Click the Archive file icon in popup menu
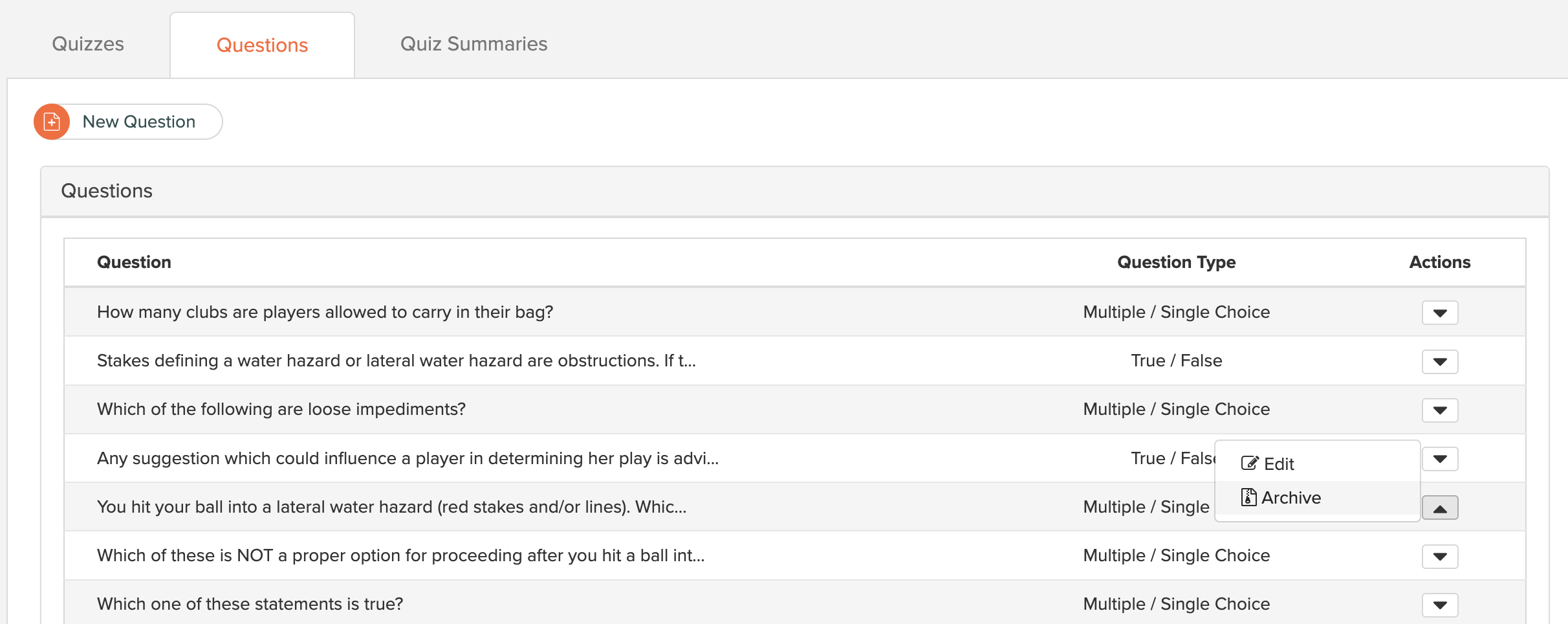 [1248, 497]
